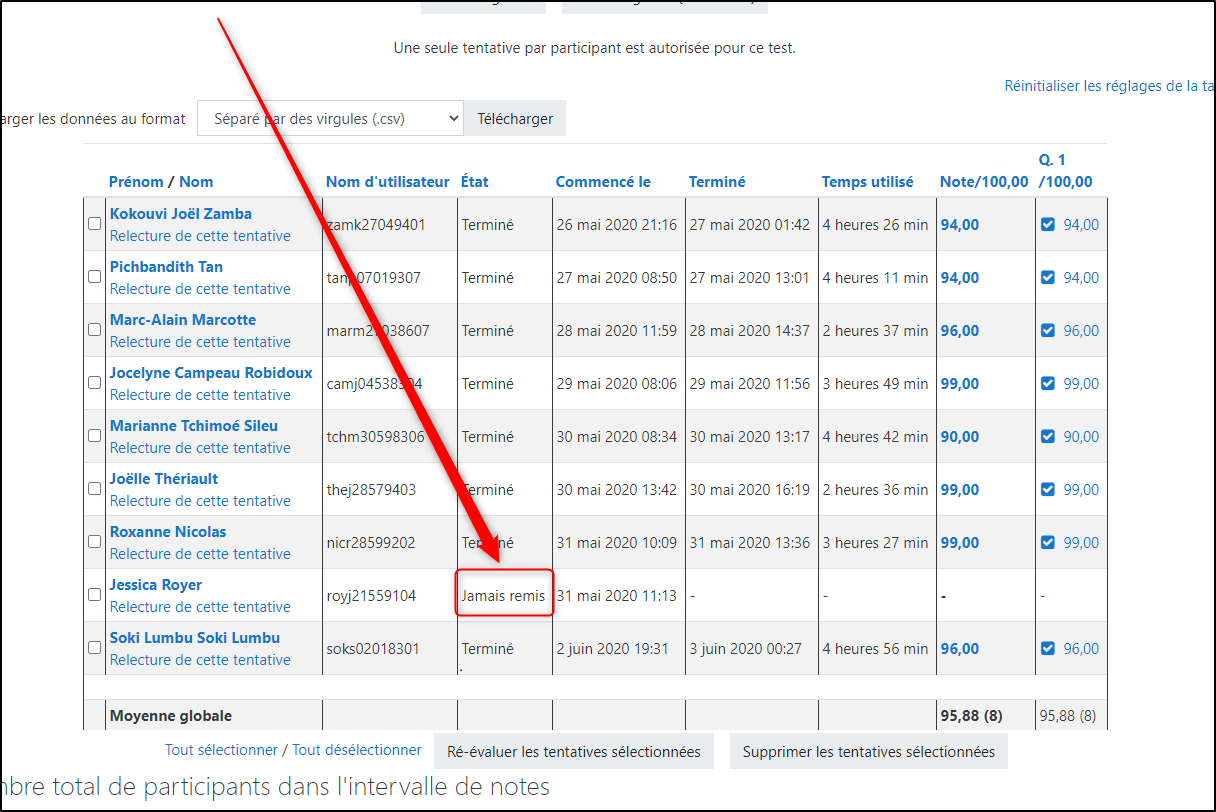Click the checkmark icon in Soki Lumbu's Q. 1 cell
The height and width of the screenshot is (812, 1216).
1048,649
